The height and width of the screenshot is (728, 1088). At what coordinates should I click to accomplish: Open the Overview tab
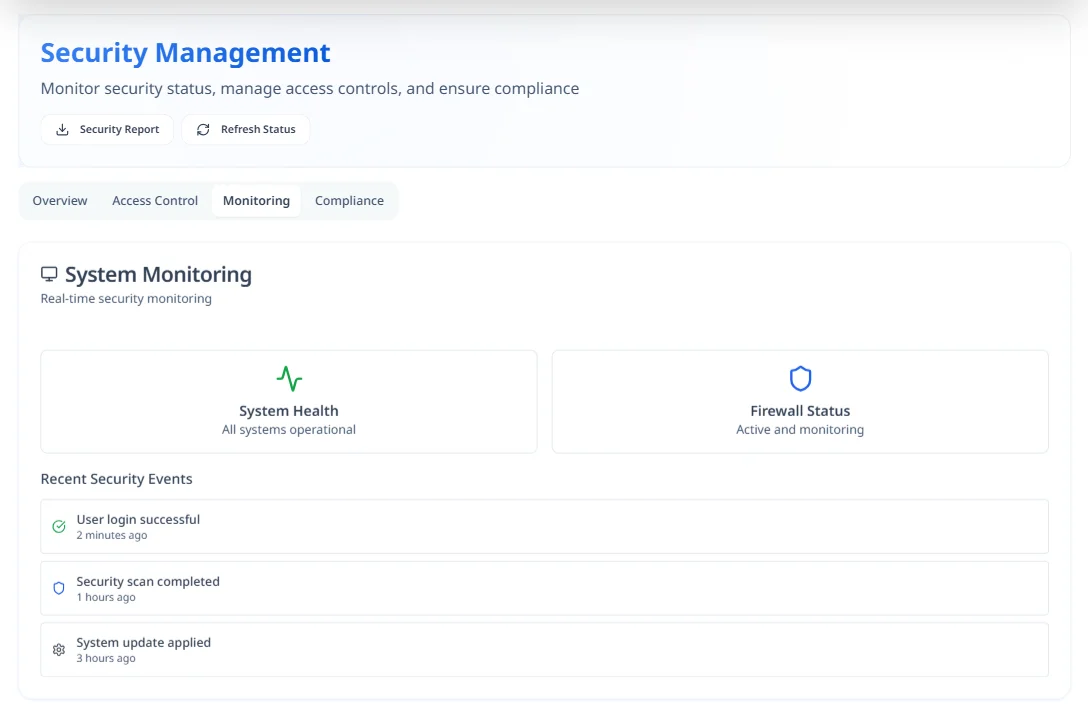click(60, 201)
